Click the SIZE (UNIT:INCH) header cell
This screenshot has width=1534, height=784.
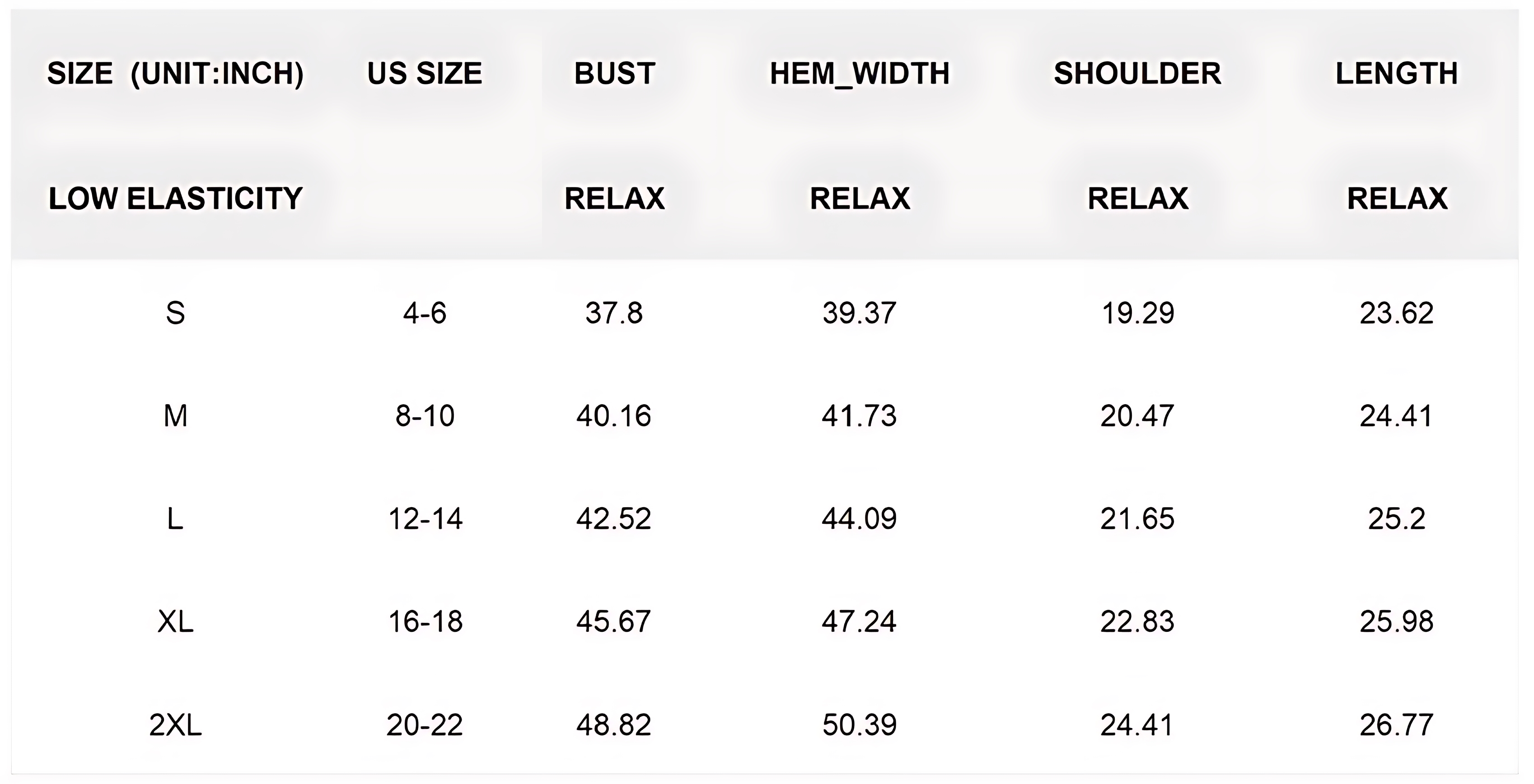175,74
